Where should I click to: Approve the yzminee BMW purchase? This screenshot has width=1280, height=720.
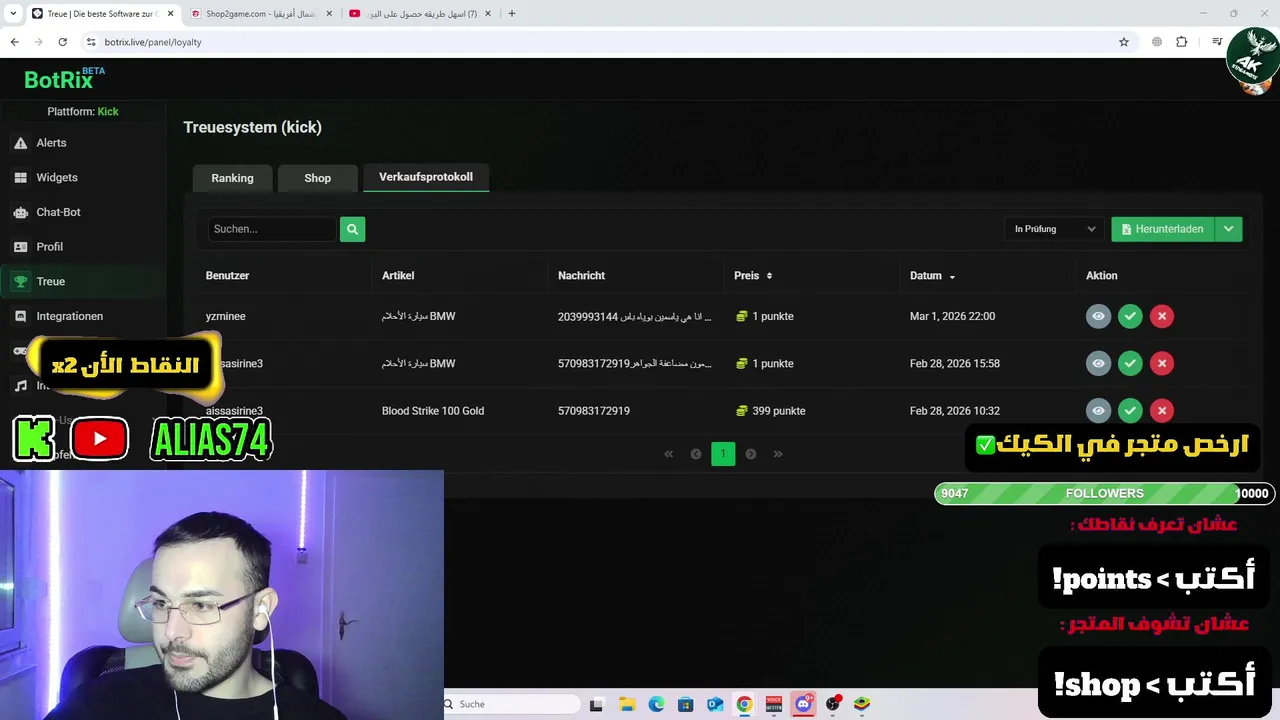pyautogui.click(x=1130, y=316)
